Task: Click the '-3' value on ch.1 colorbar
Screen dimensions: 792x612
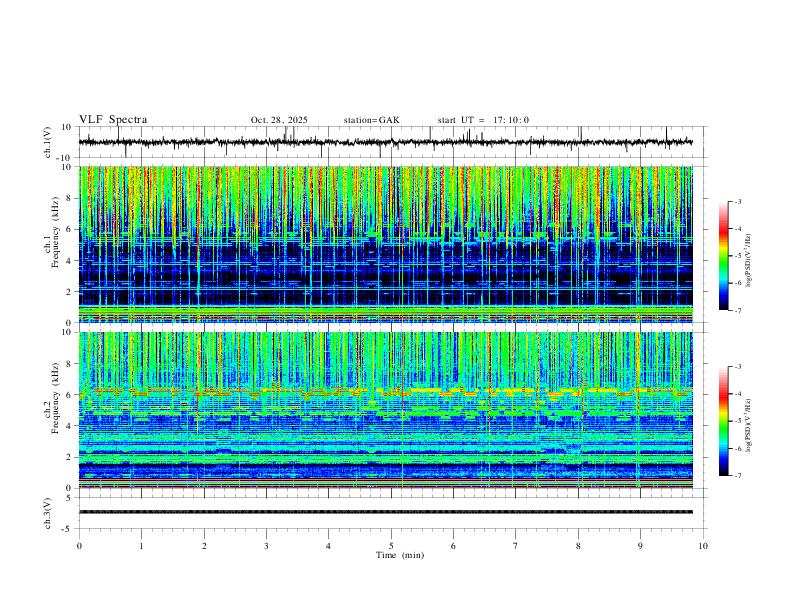Action: click(x=737, y=201)
